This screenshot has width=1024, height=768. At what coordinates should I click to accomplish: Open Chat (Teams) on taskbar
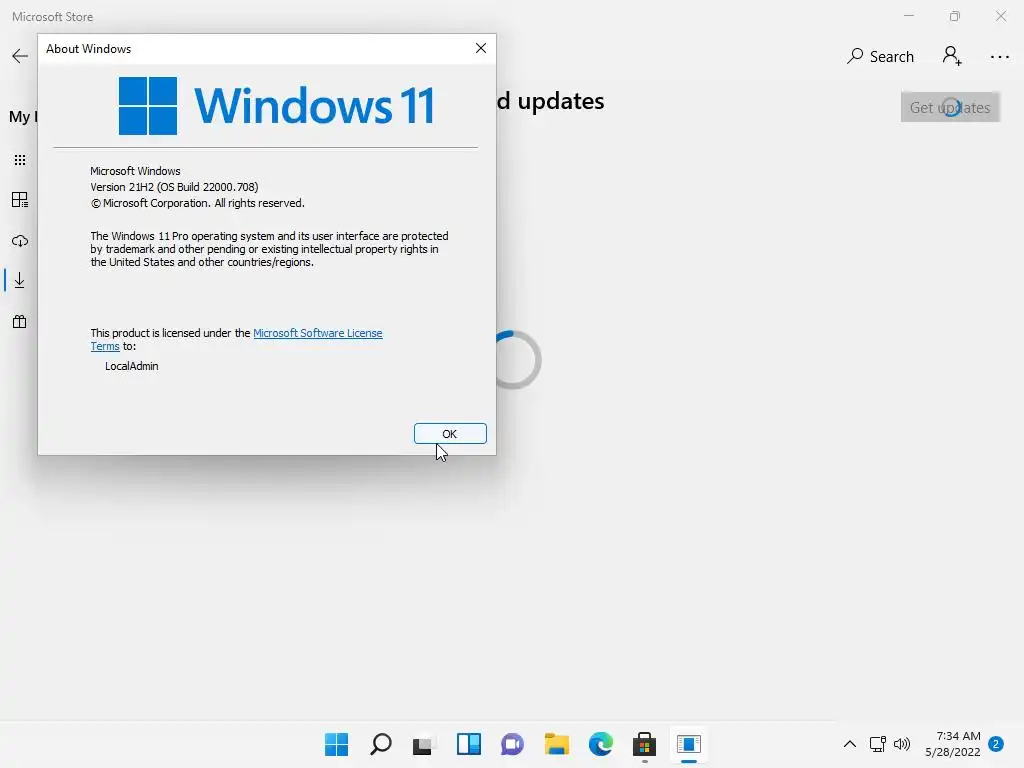tap(513, 744)
